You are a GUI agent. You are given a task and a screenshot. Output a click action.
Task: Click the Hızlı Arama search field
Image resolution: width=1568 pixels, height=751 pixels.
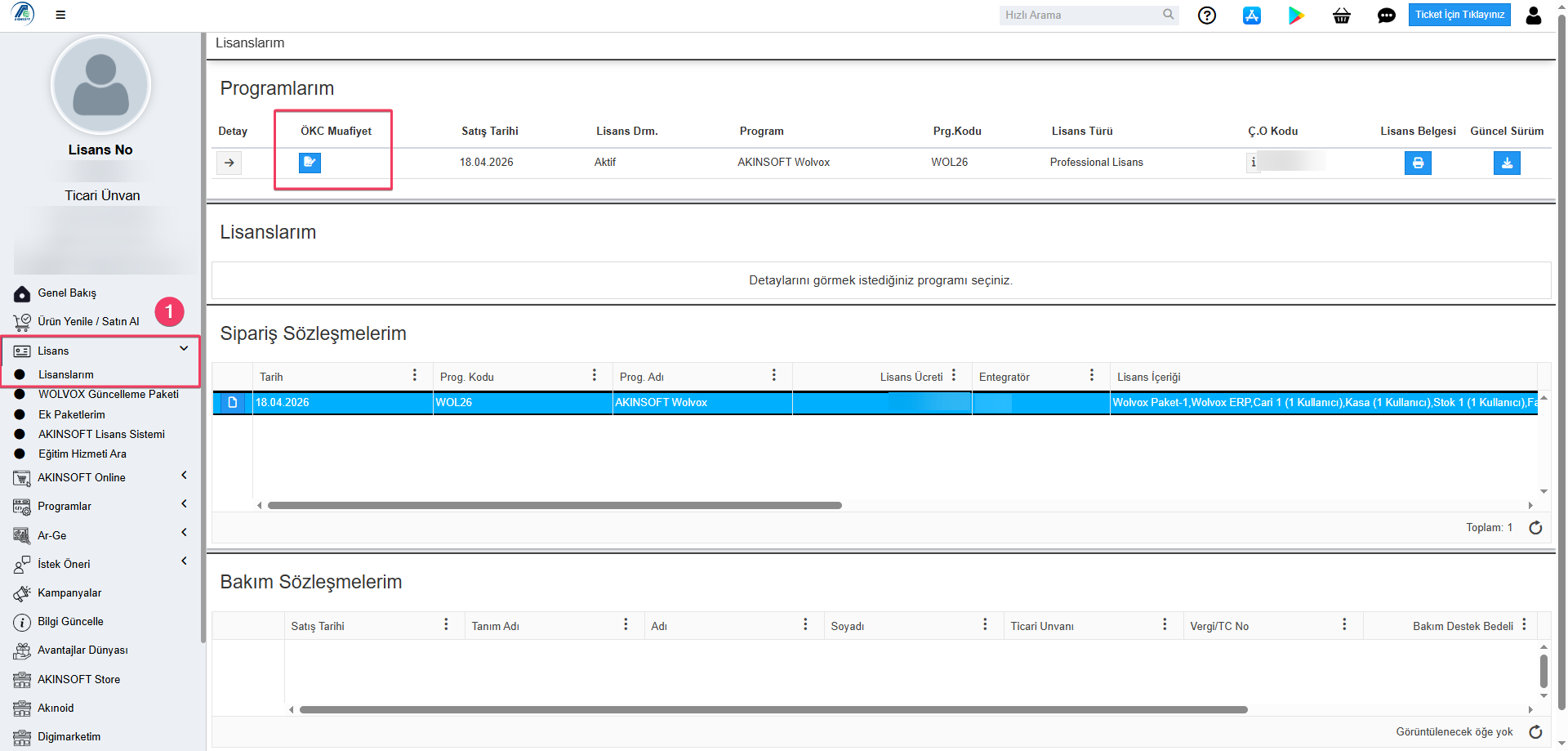pyautogui.click(x=1080, y=16)
